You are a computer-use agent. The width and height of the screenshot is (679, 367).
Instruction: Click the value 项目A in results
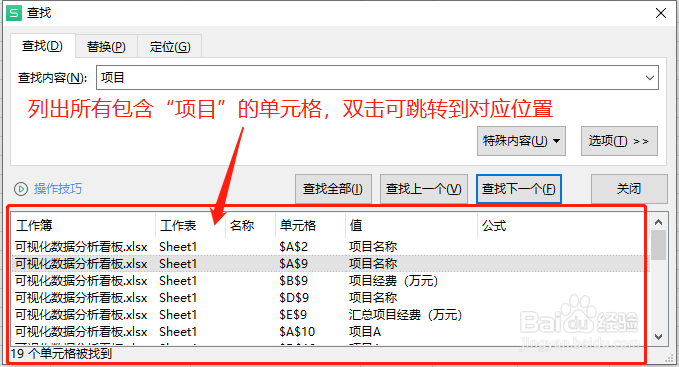click(x=365, y=332)
